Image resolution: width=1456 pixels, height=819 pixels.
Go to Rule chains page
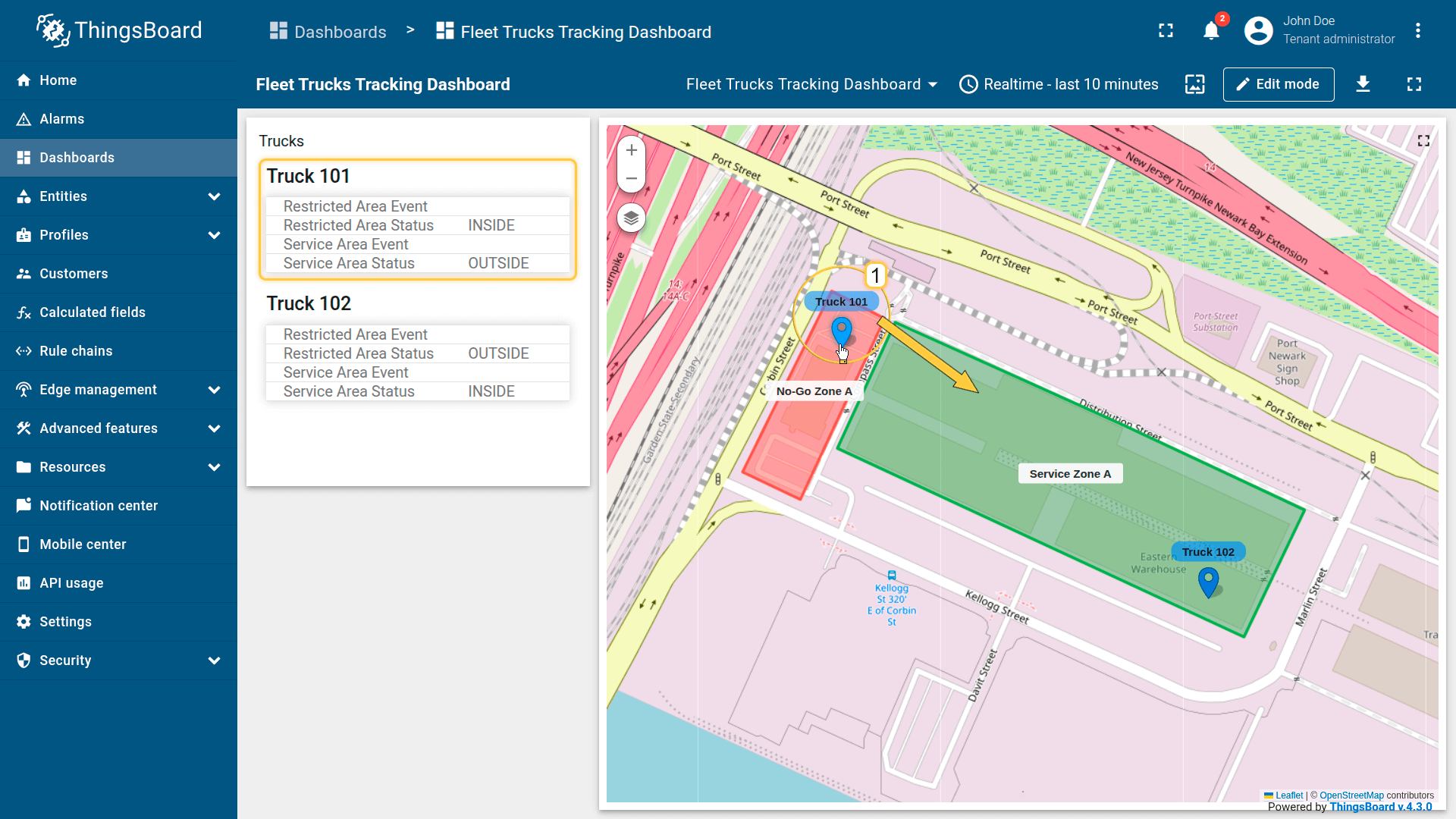76,351
